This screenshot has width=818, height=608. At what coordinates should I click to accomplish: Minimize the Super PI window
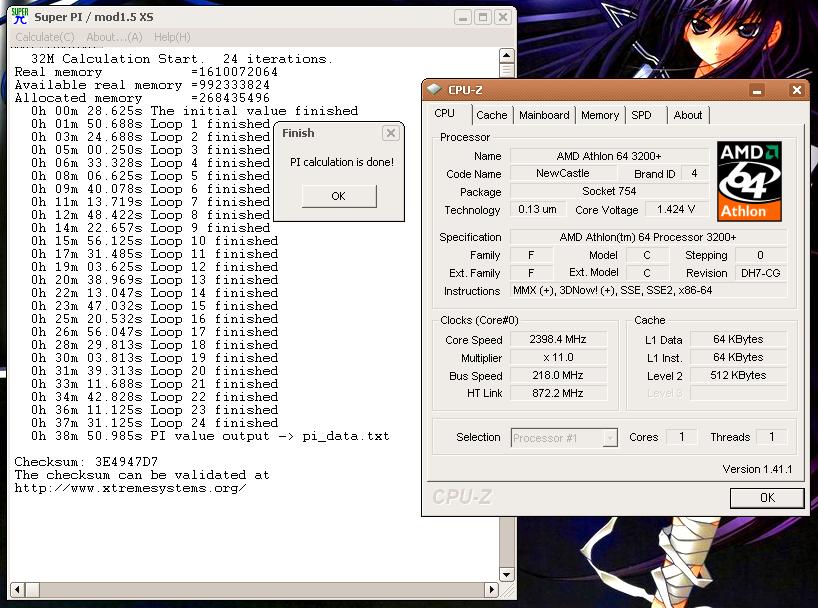coord(462,18)
